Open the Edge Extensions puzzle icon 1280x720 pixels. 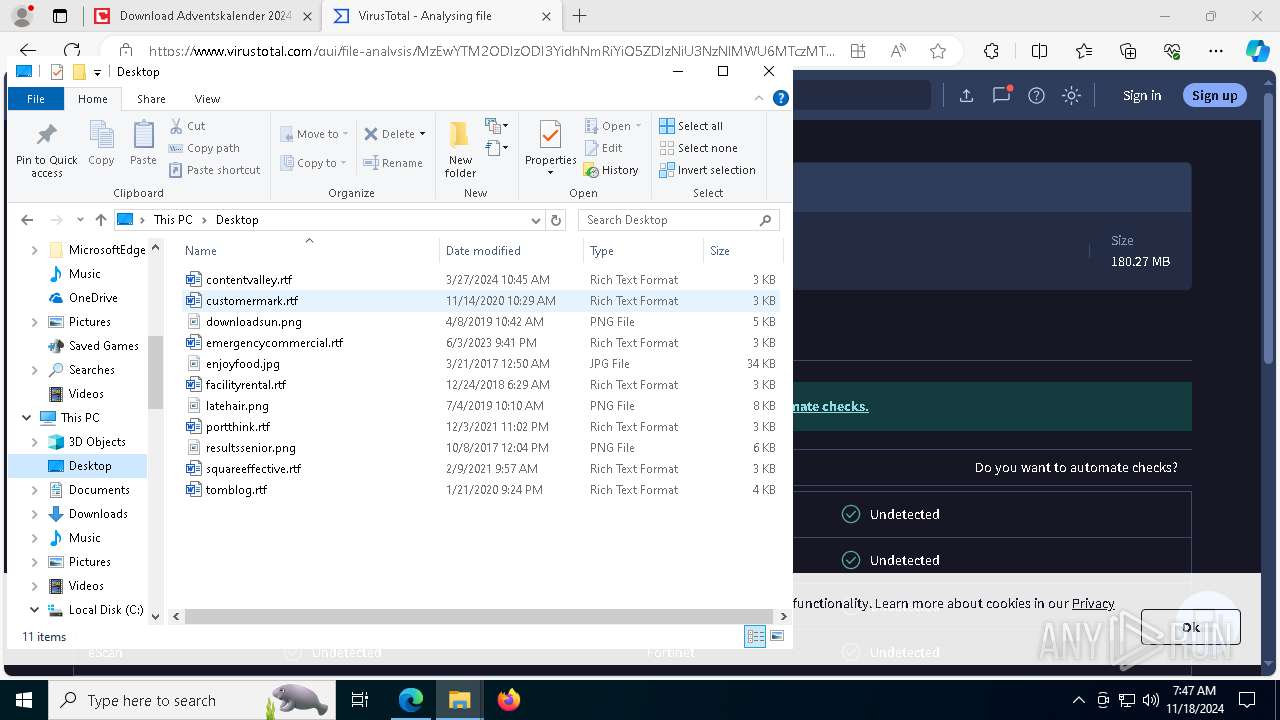coord(991,51)
